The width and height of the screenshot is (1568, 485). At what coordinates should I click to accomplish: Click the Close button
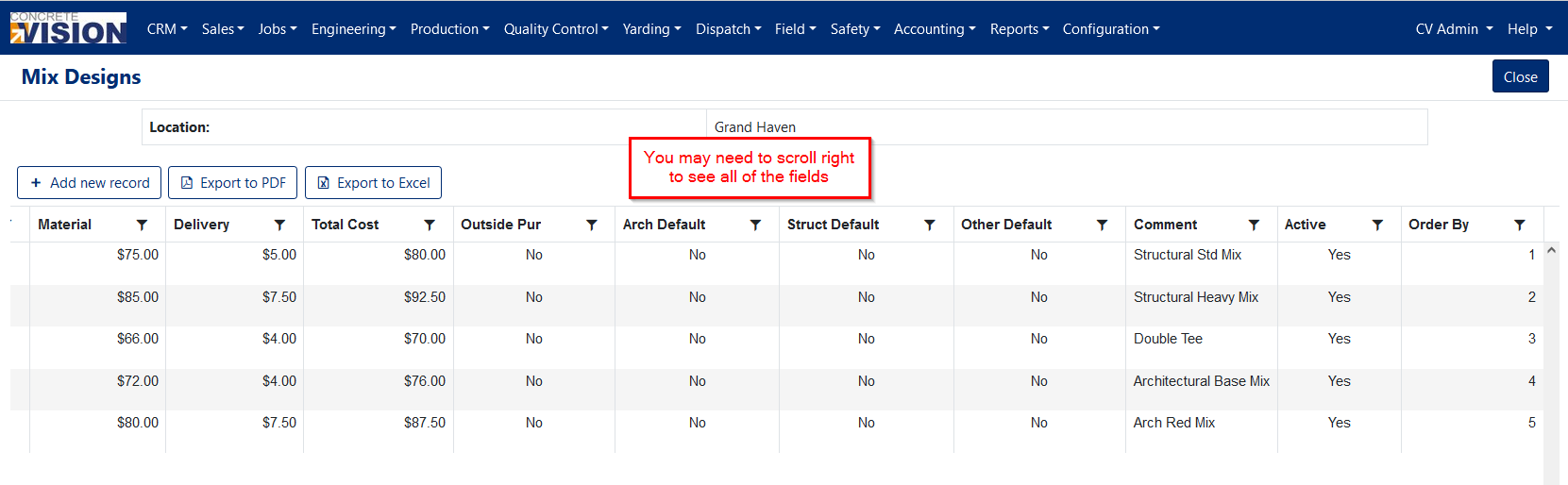[1520, 76]
